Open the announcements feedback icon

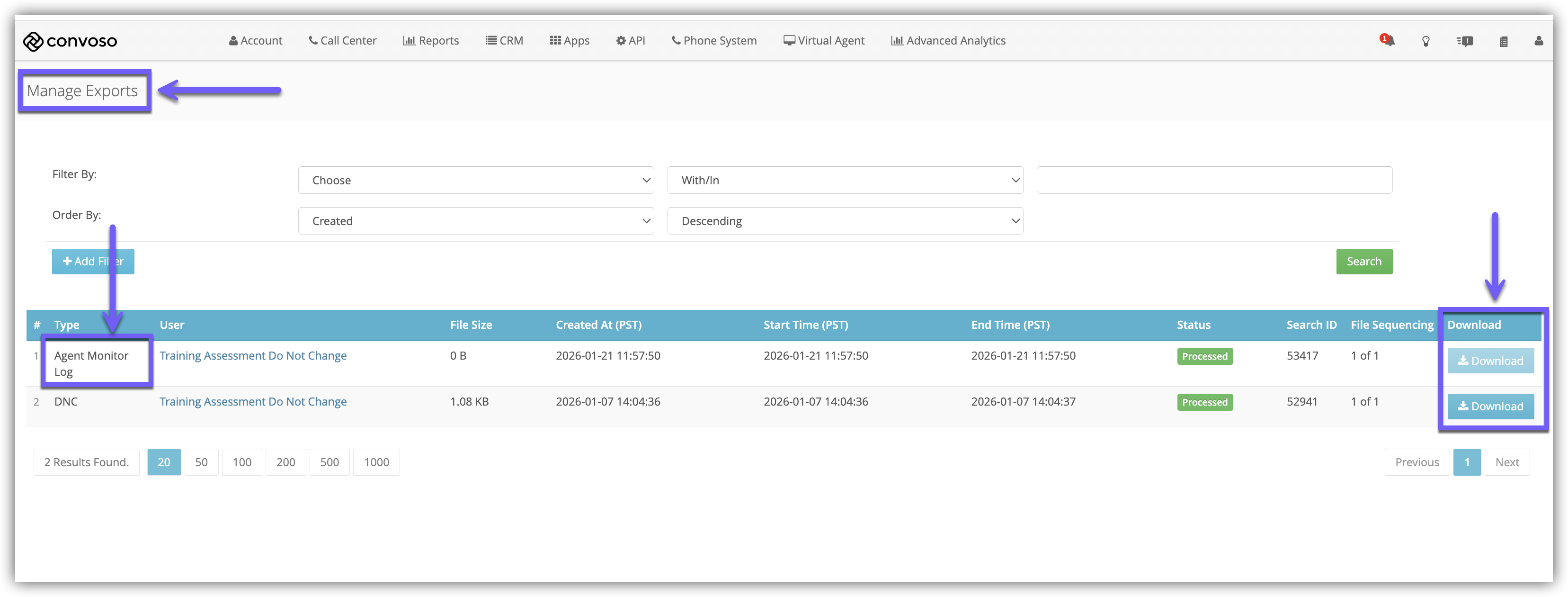pos(1464,41)
